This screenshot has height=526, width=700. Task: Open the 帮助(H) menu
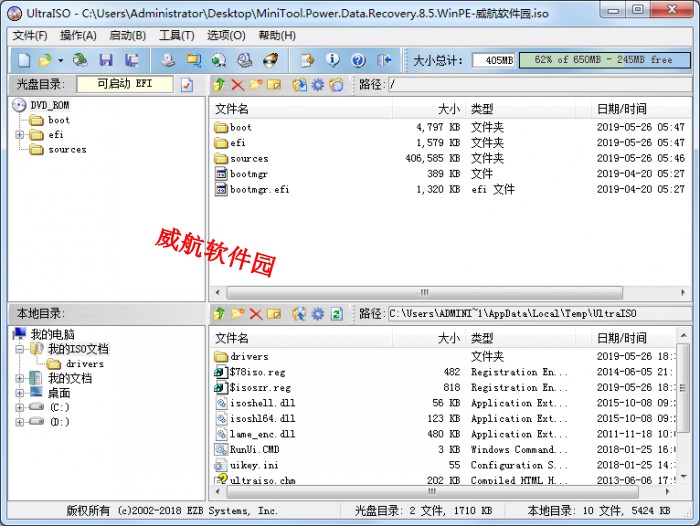click(x=277, y=35)
